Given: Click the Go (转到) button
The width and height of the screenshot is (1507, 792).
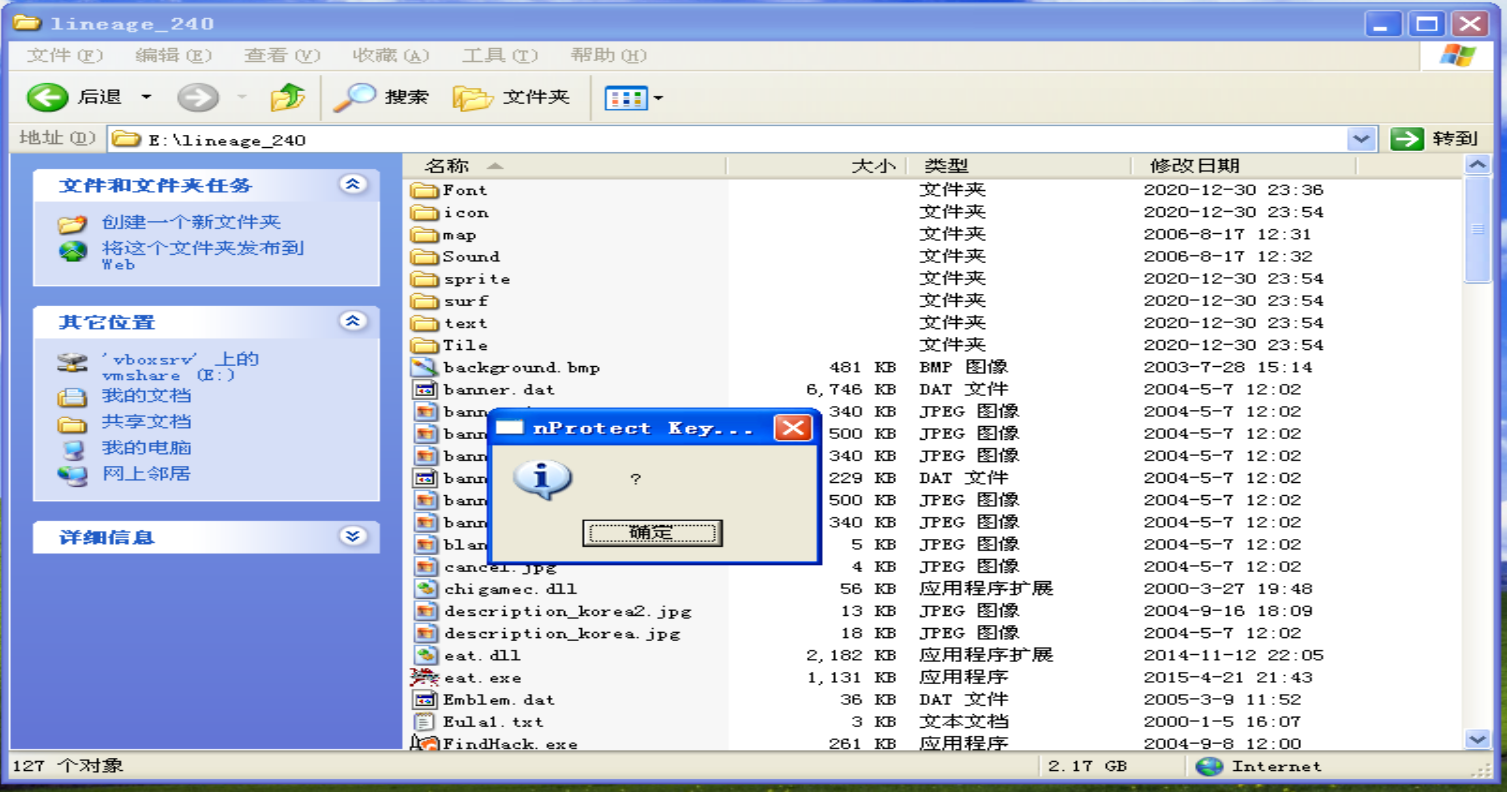Looking at the screenshot, I should point(1434,139).
